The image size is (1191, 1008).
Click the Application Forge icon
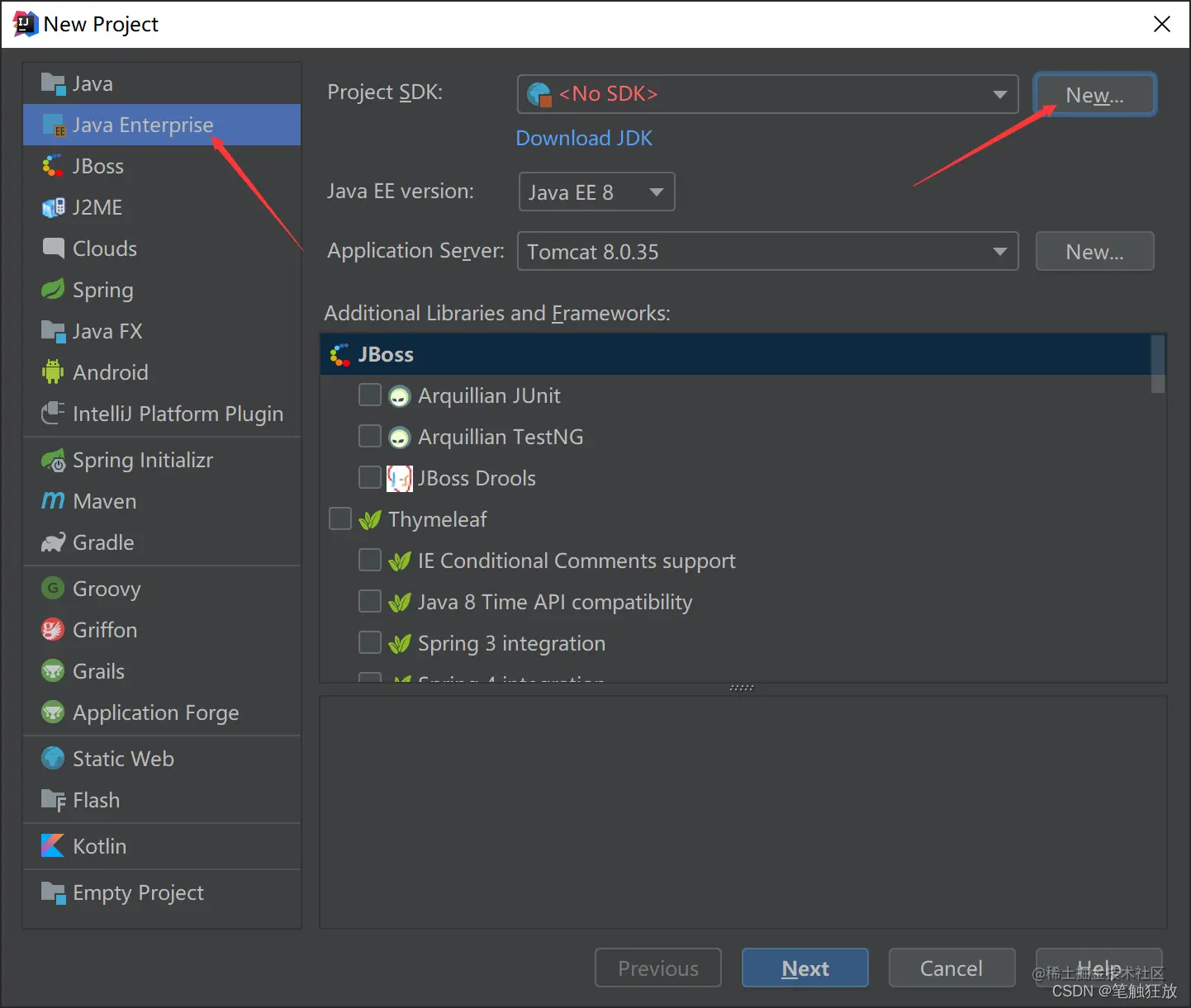click(x=53, y=712)
